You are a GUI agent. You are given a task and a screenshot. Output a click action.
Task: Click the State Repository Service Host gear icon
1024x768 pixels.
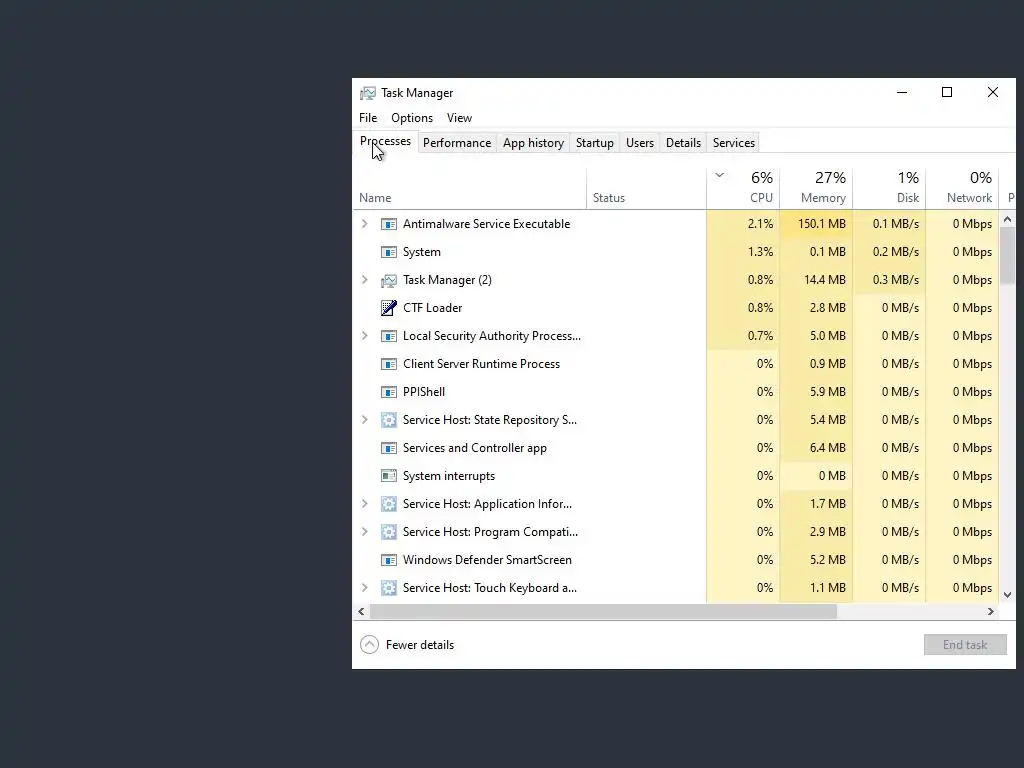[x=389, y=420]
